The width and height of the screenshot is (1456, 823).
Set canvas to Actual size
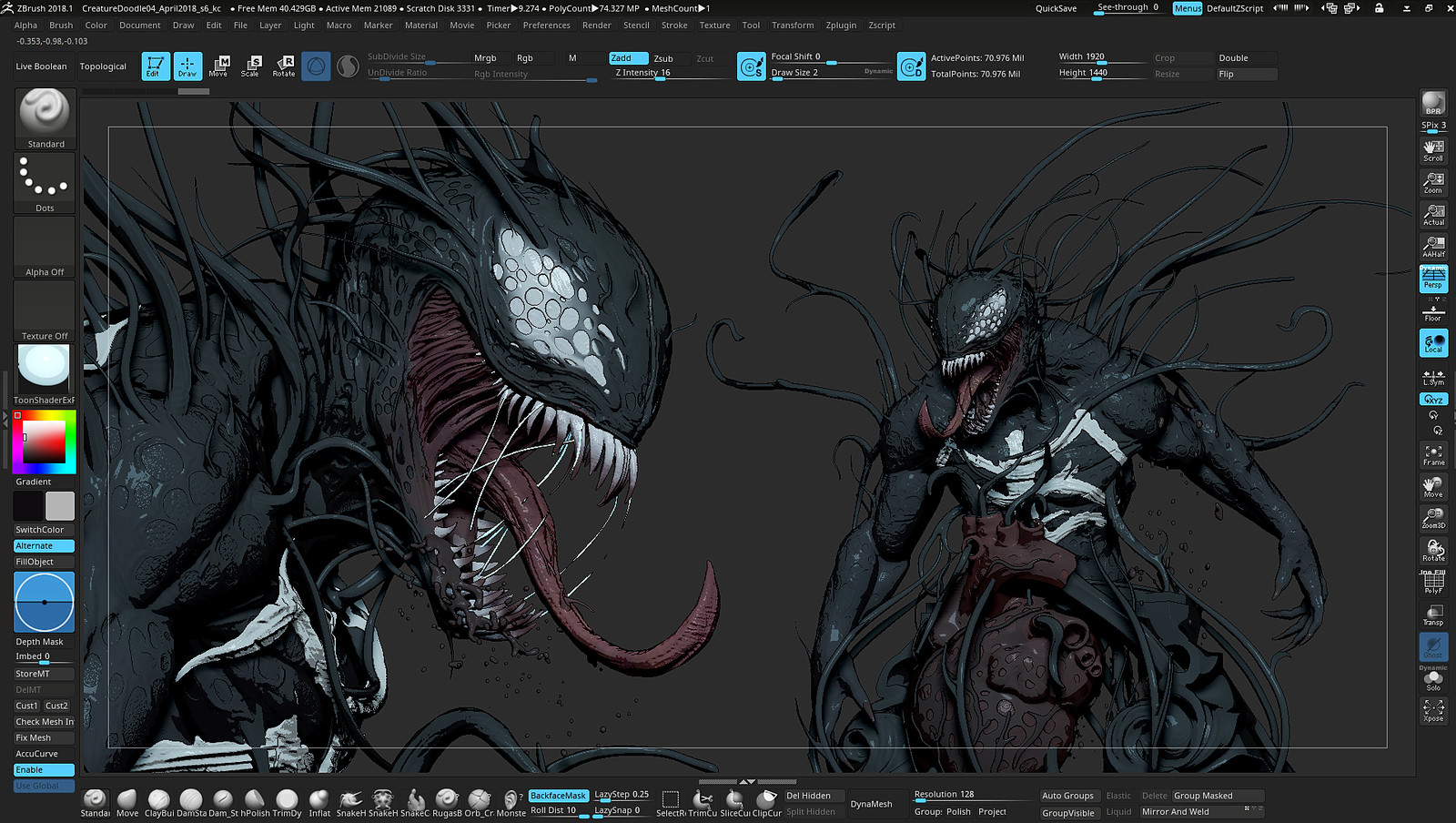[x=1433, y=214]
